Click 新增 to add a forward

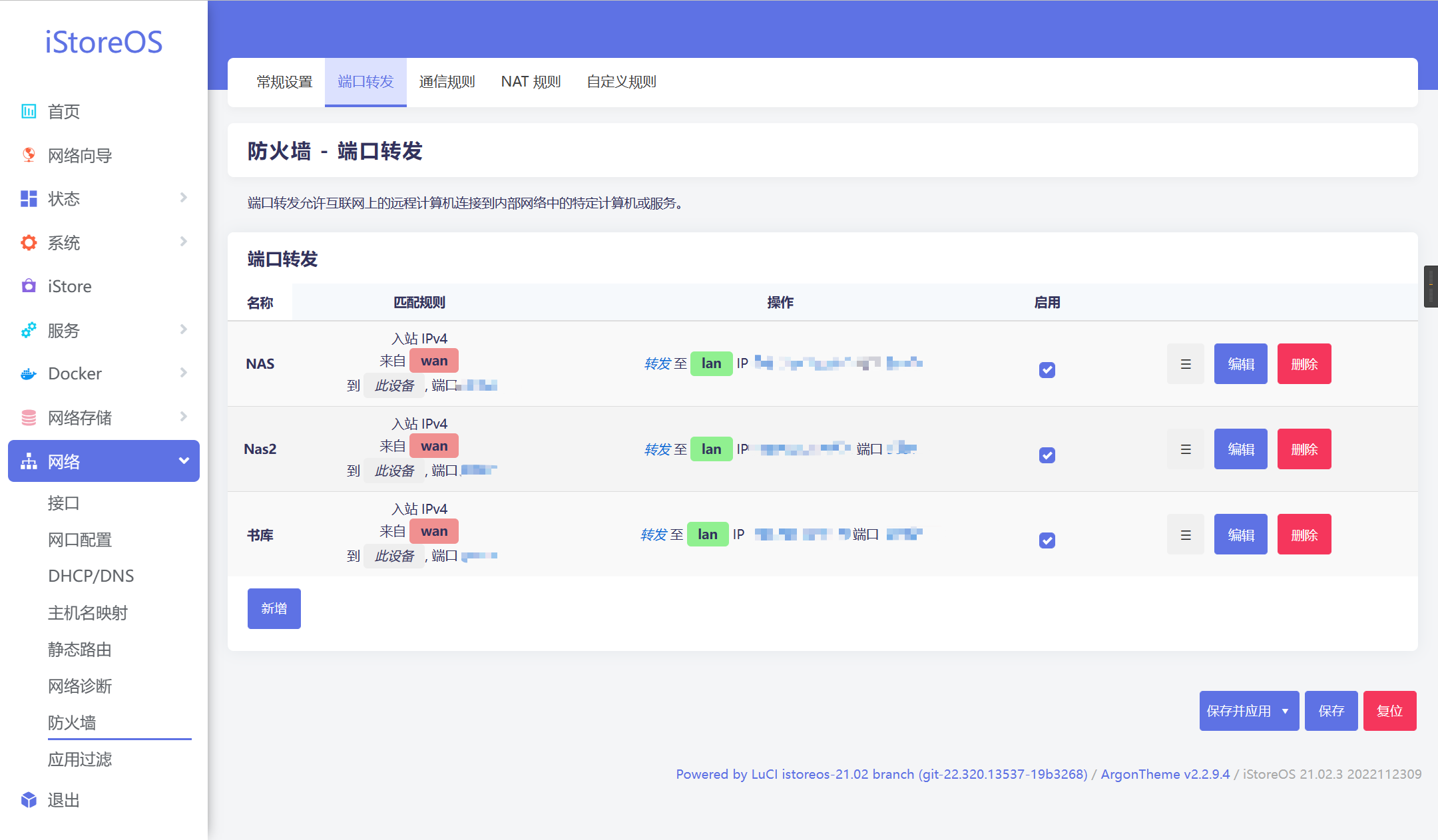[x=274, y=608]
